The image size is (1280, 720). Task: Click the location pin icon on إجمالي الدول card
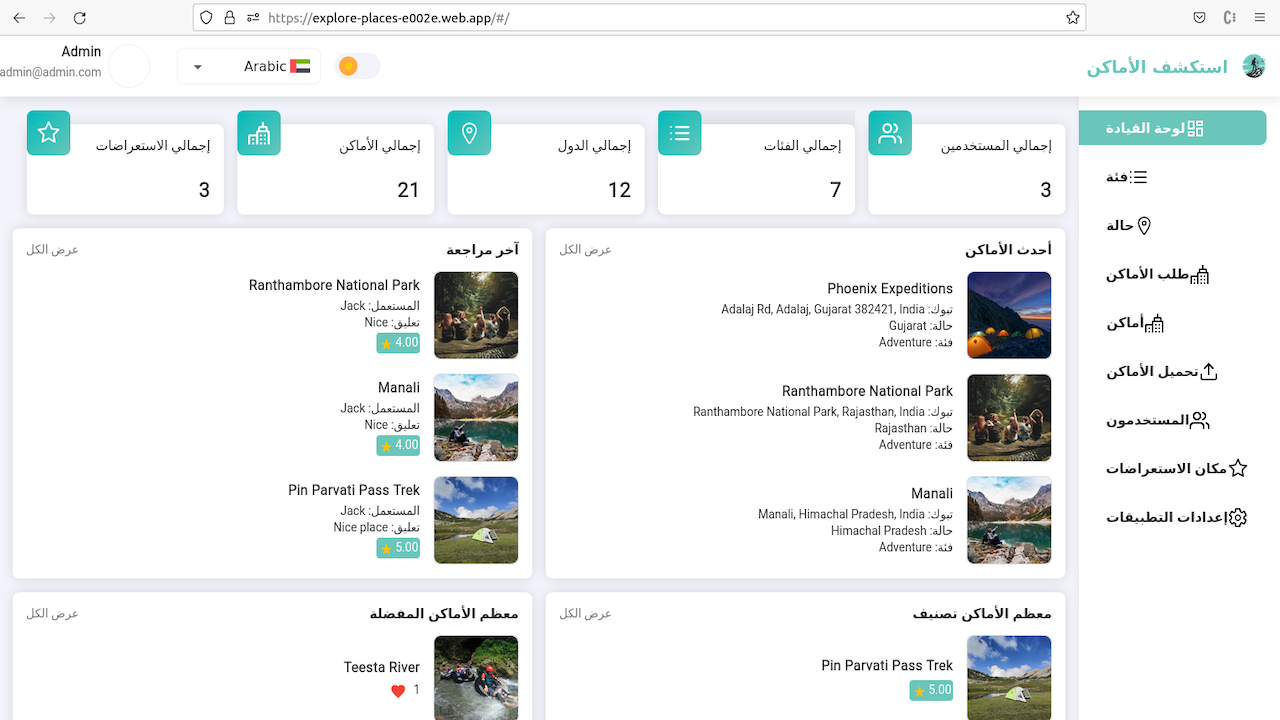click(469, 132)
